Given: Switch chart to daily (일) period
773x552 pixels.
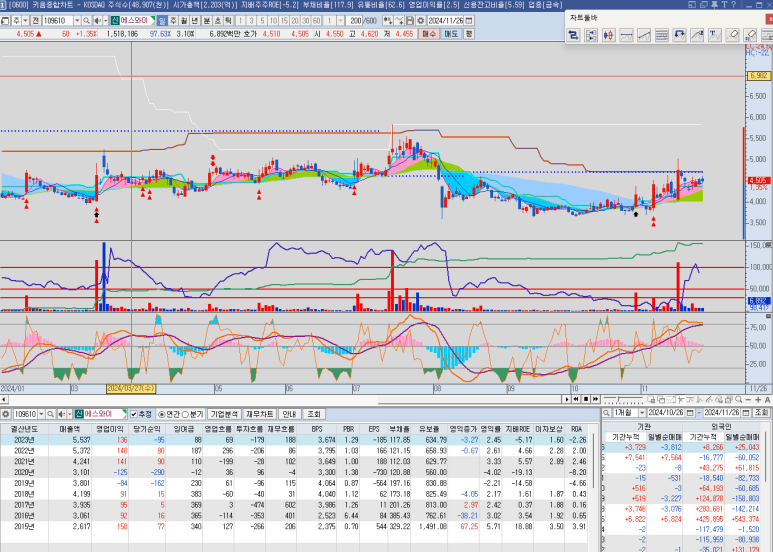Looking at the screenshot, I should click(162, 21).
